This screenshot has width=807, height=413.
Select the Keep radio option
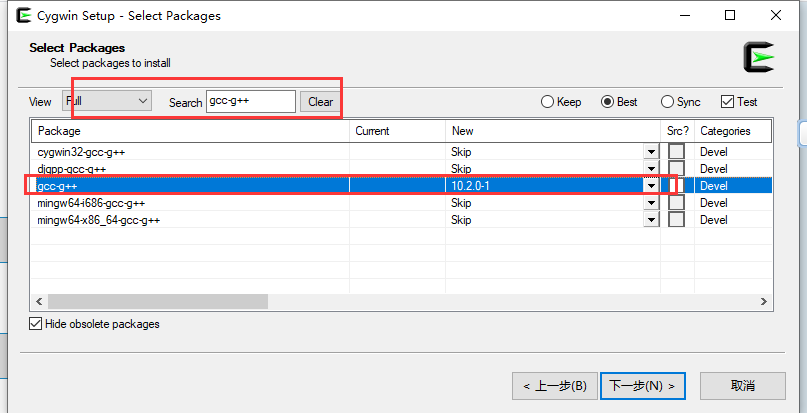pyautogui.click(x=561, y=102)
